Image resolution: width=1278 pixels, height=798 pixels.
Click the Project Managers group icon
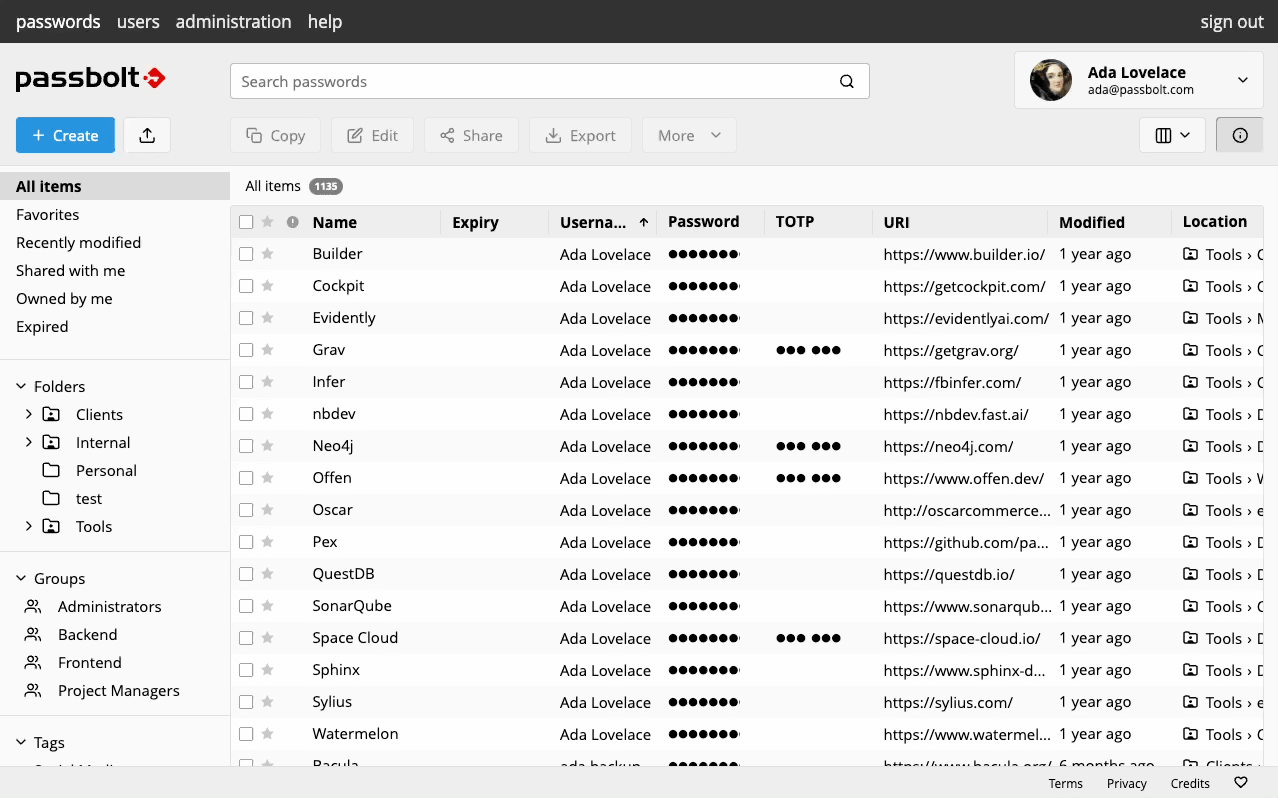coord(33,690)
